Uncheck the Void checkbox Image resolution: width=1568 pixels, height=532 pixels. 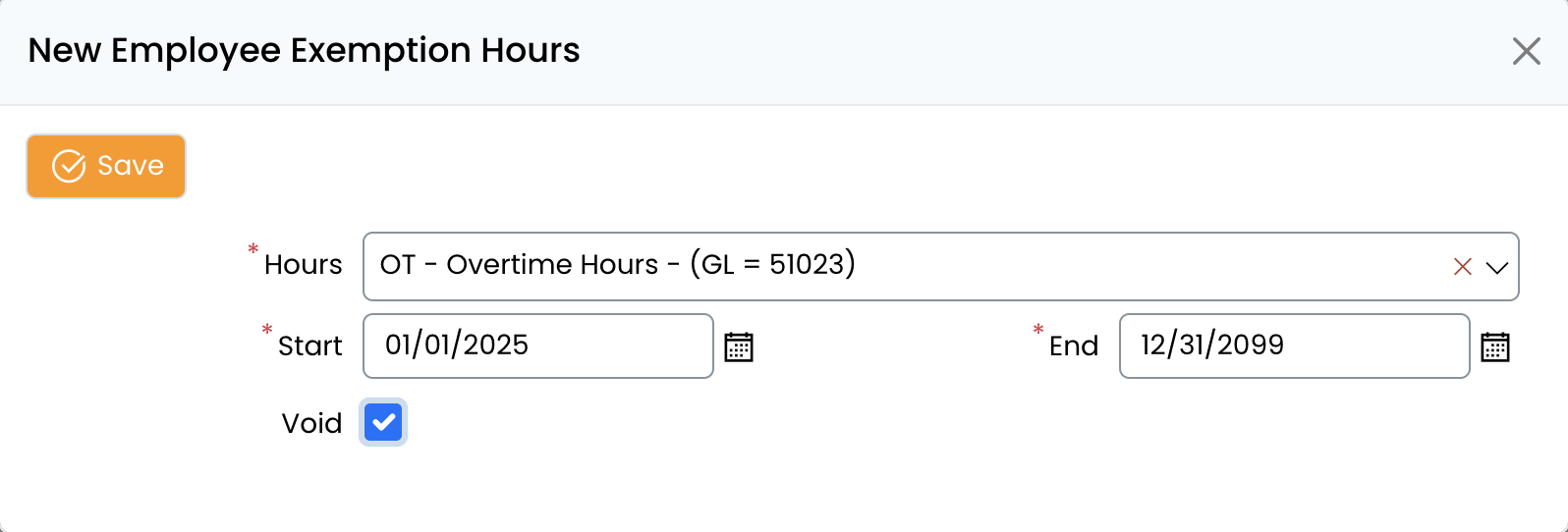[383, 423]
